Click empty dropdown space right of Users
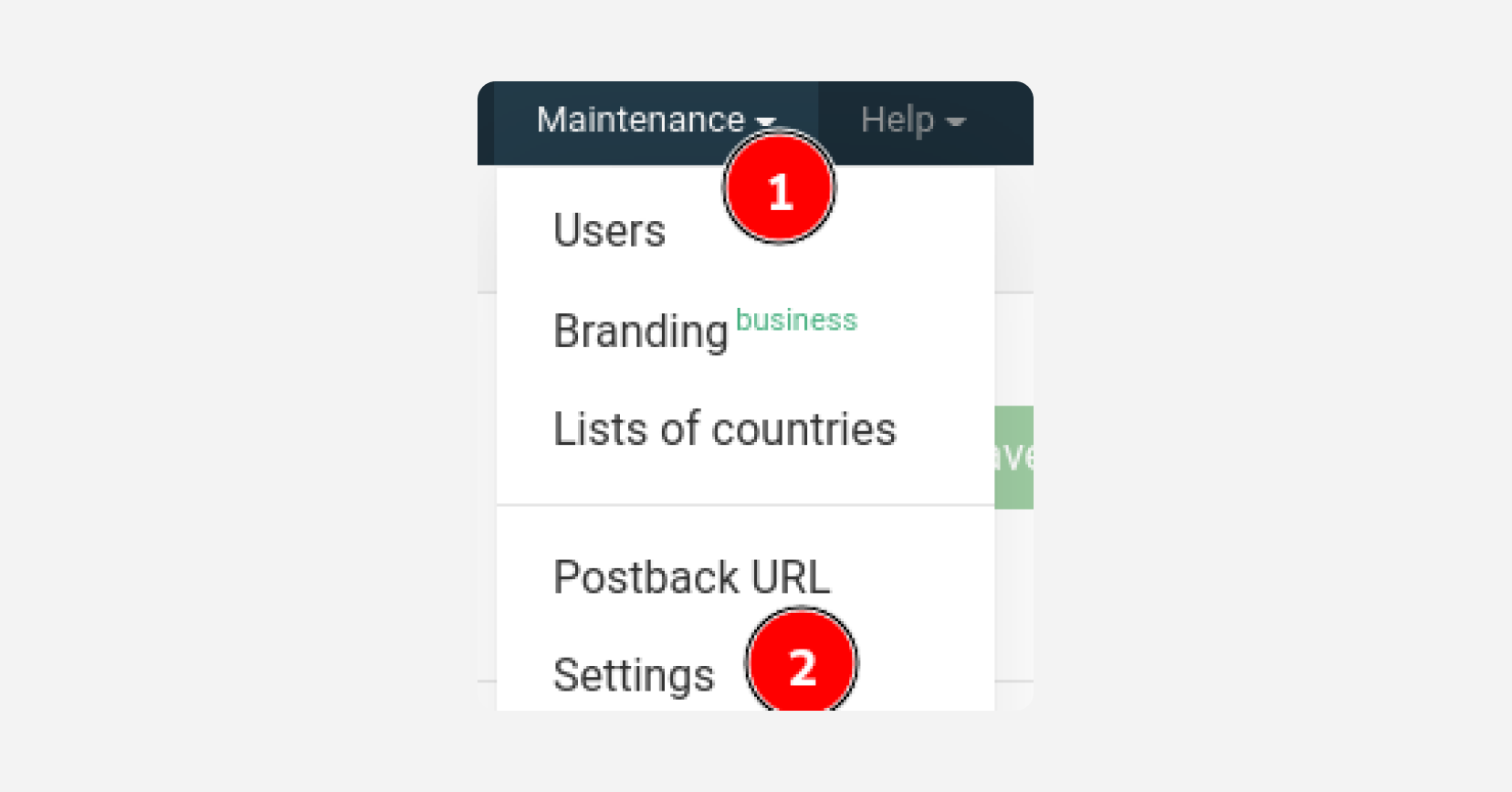1512x792 pixels. (913, 230)
